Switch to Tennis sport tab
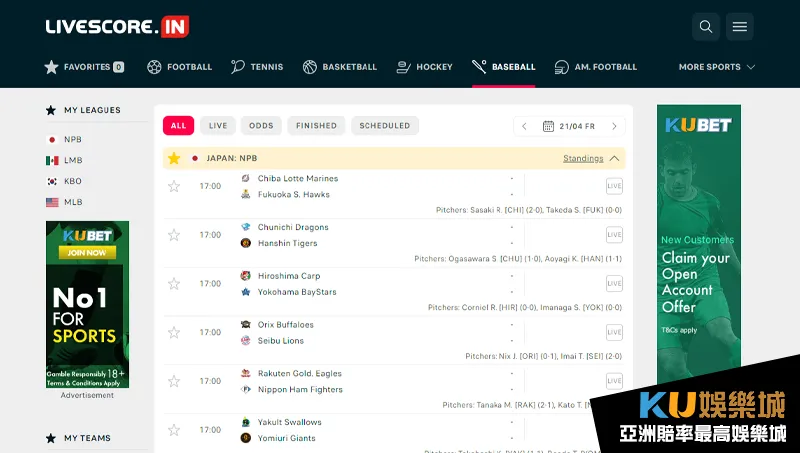This screenshot has width=800, height=453. click(x=257, y=67)
